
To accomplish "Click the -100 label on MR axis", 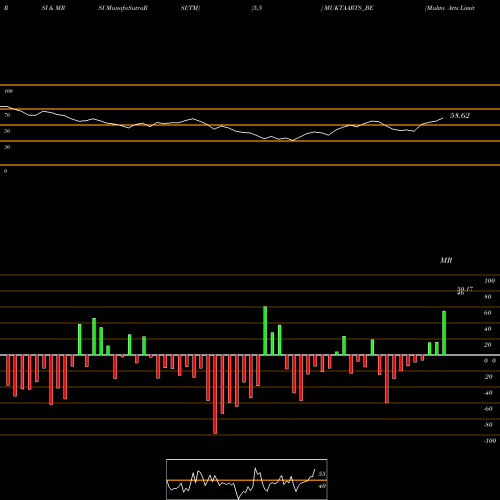I will [490, 441].
